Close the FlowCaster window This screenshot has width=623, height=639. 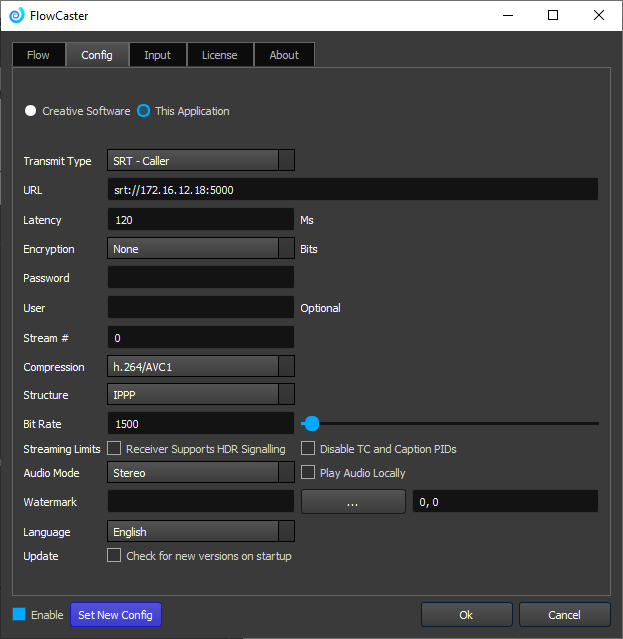pyautogui.click(x=599, y=15)
